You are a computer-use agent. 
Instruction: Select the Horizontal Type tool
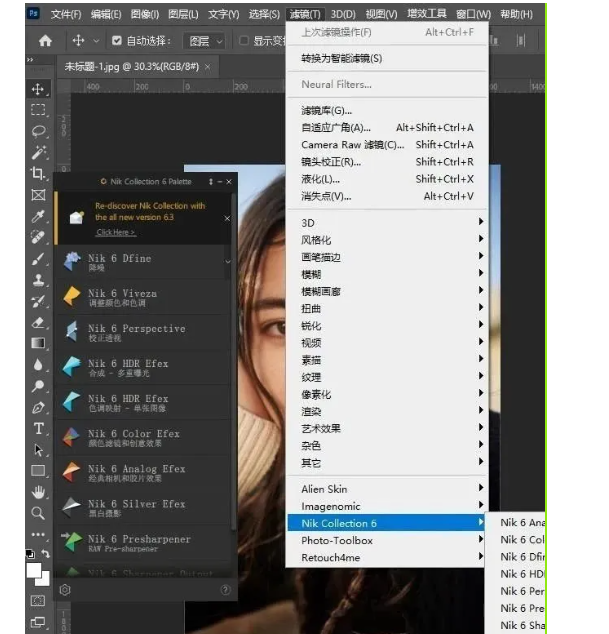point(38,428)
